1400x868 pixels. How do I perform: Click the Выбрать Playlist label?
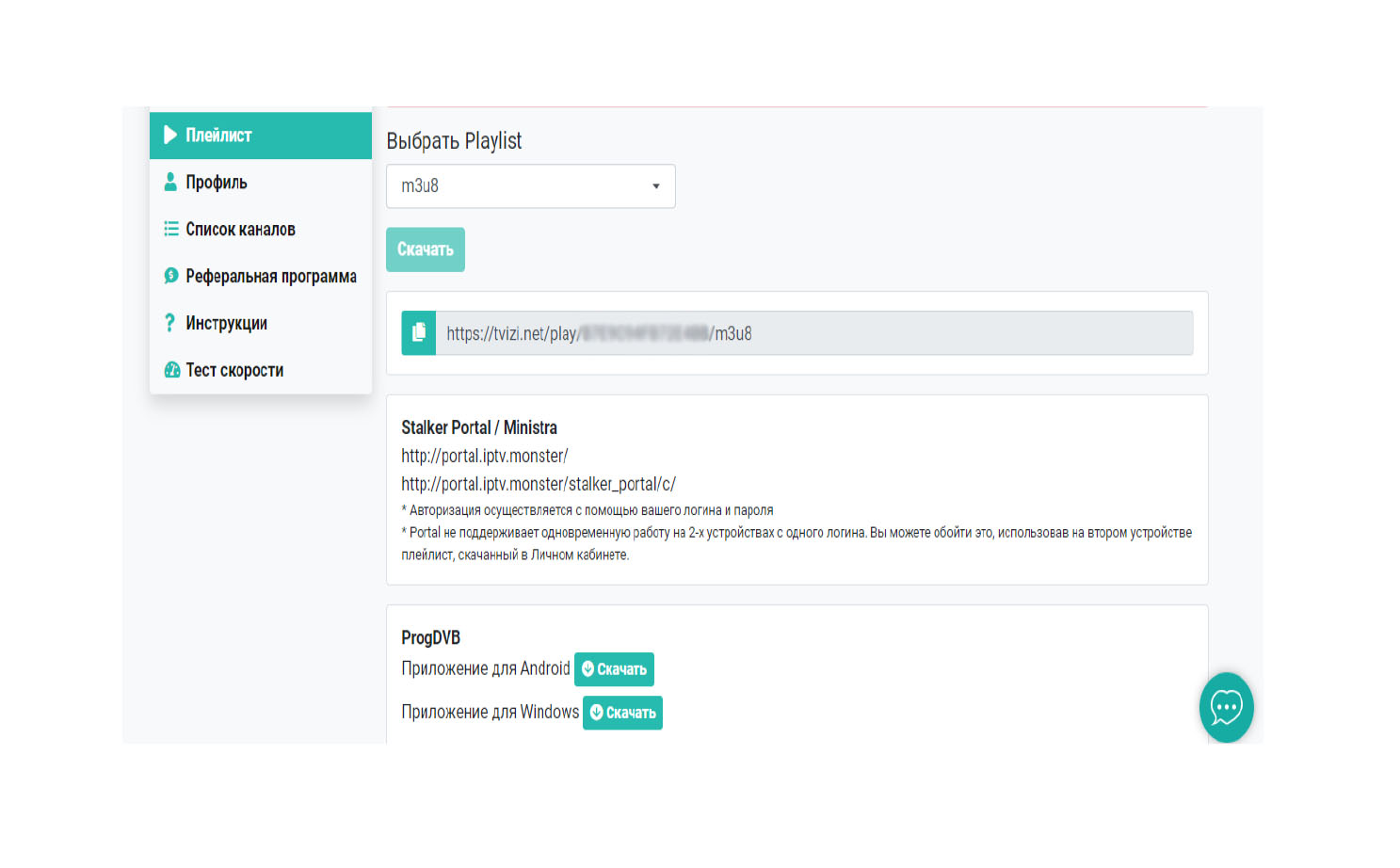coord(454,141)
